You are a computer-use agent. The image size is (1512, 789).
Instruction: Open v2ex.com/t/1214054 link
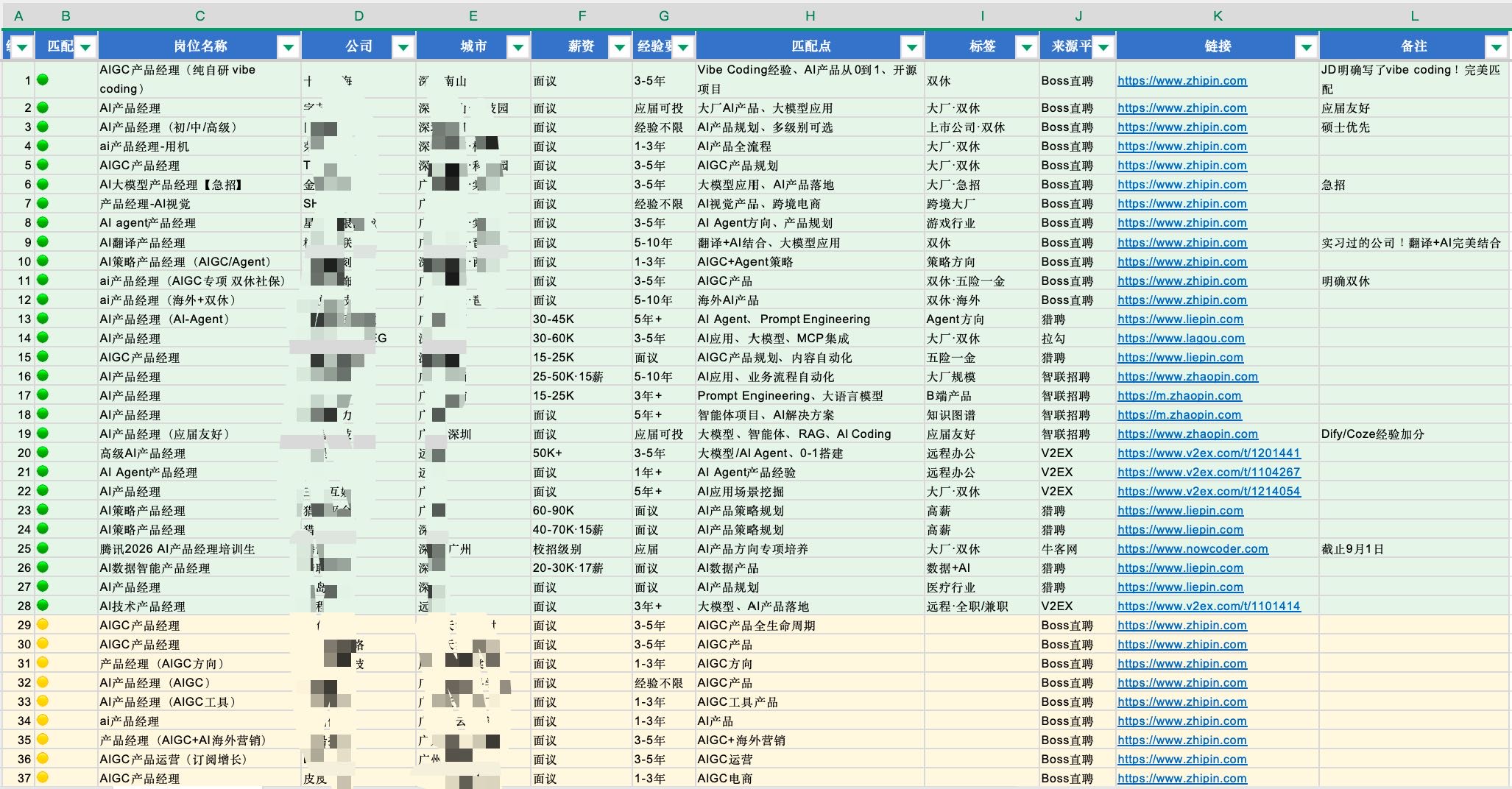point(1209,491)
